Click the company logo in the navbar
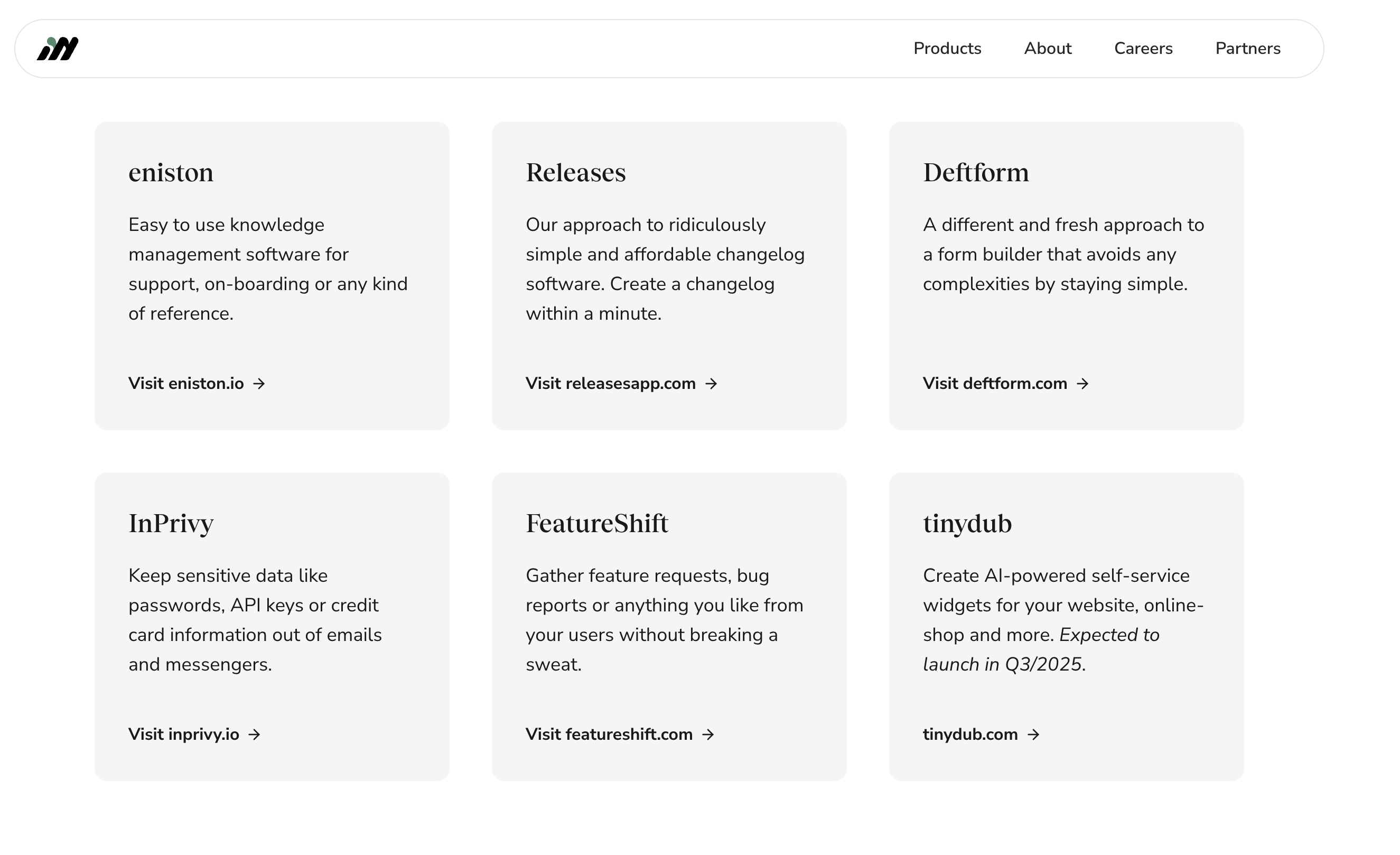 58,48
